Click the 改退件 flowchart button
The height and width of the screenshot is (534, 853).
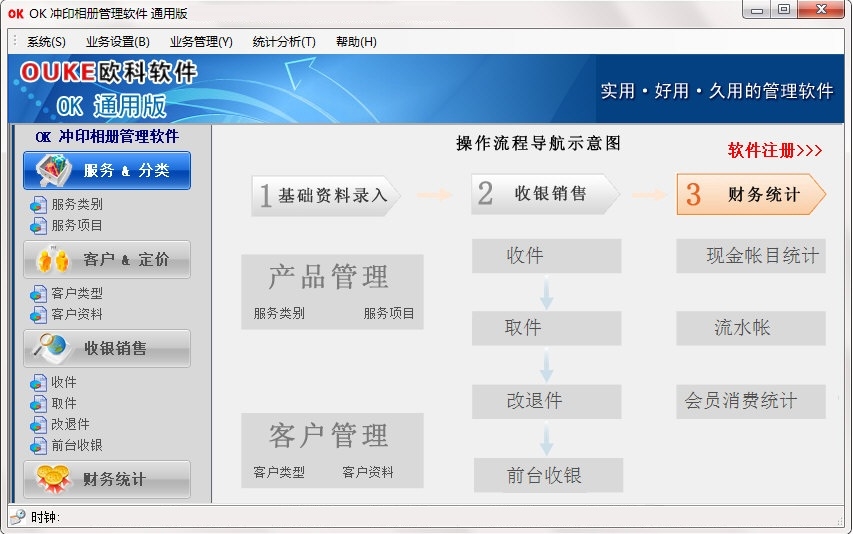click(546, 401)
